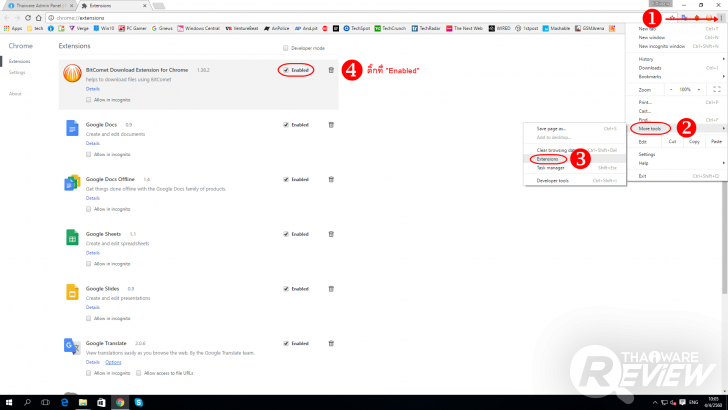Click the browser back arrow
Screen dimensions: 728x410
[x=6, y=18]
